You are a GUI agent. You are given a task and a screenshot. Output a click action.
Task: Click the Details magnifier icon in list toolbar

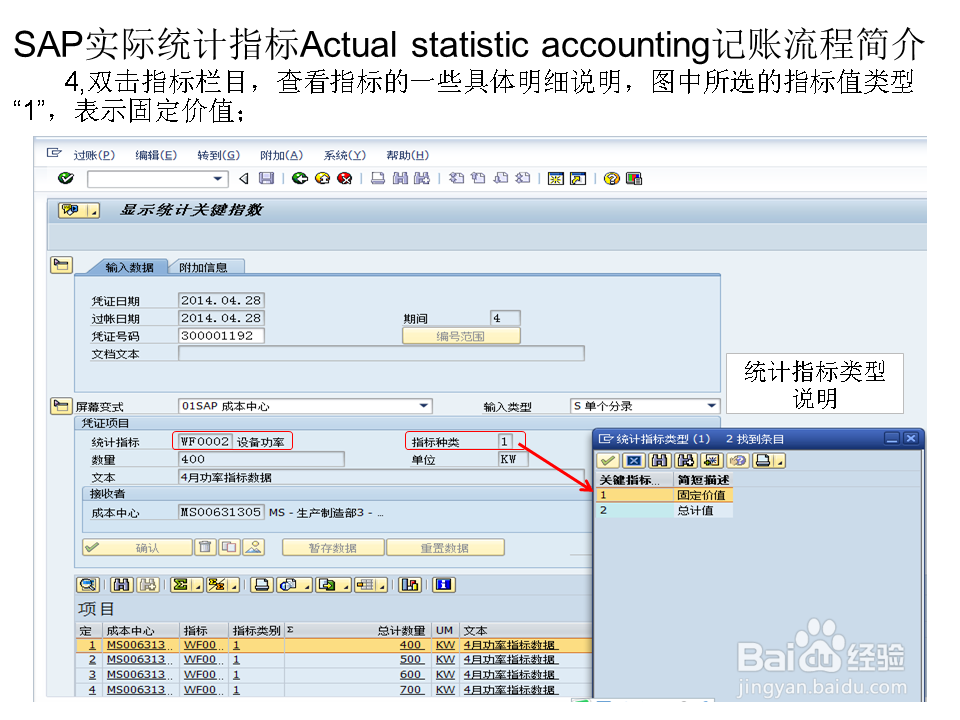[x=88, y=585]
